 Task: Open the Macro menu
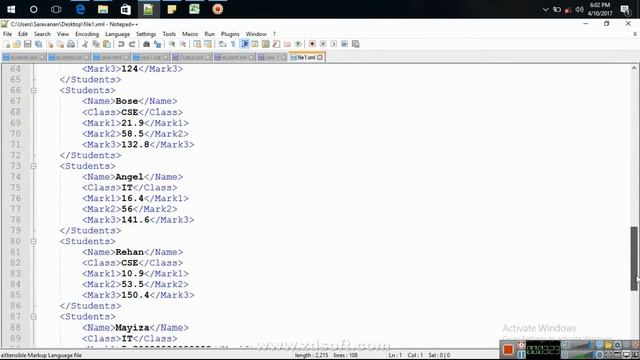[190, 34]
